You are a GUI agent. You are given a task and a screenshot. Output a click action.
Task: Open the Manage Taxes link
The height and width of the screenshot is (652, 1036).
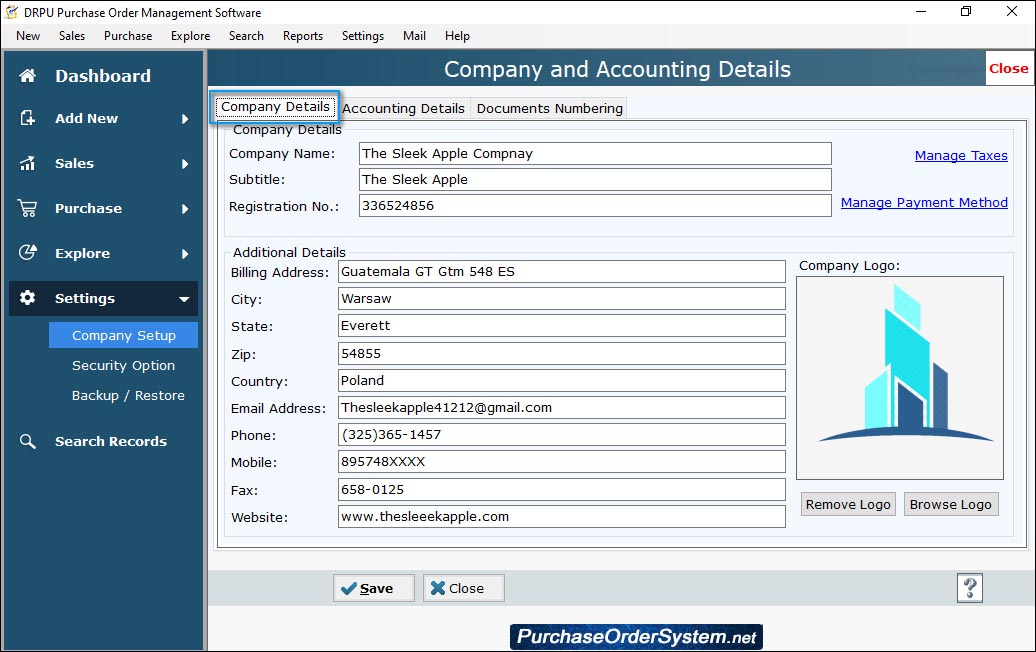point(961,156)
